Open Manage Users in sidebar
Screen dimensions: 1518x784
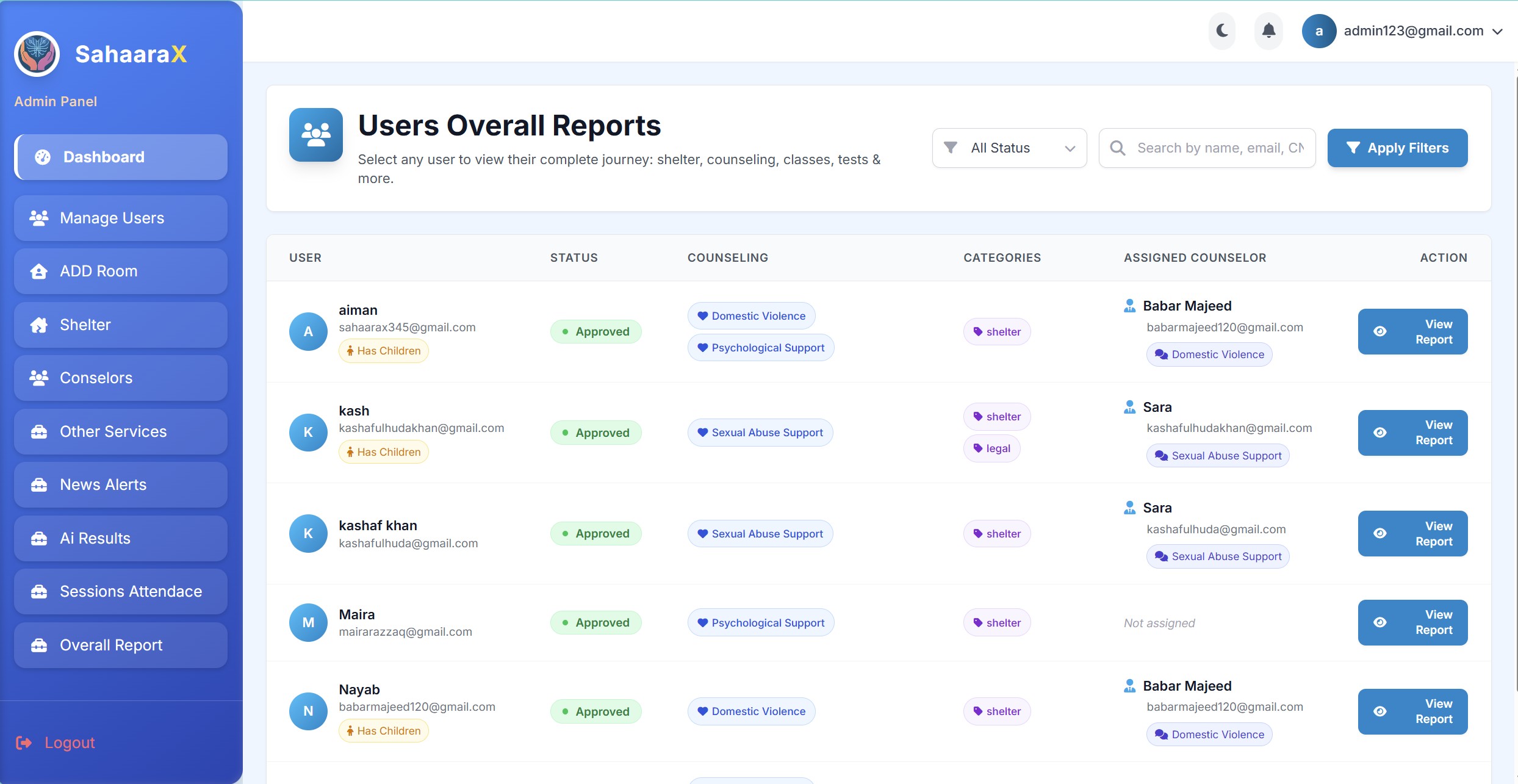click(121, 218)
